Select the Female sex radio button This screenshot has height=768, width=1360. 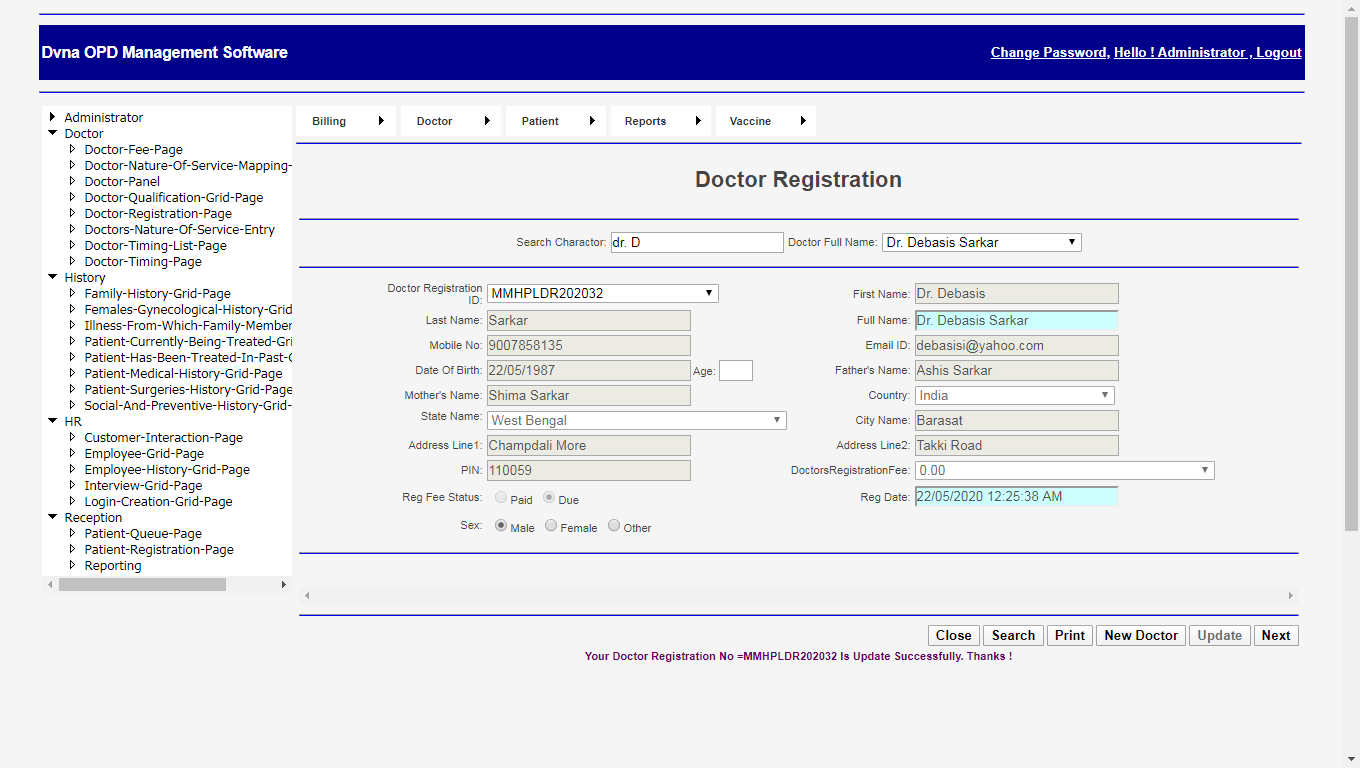(551, 526)
